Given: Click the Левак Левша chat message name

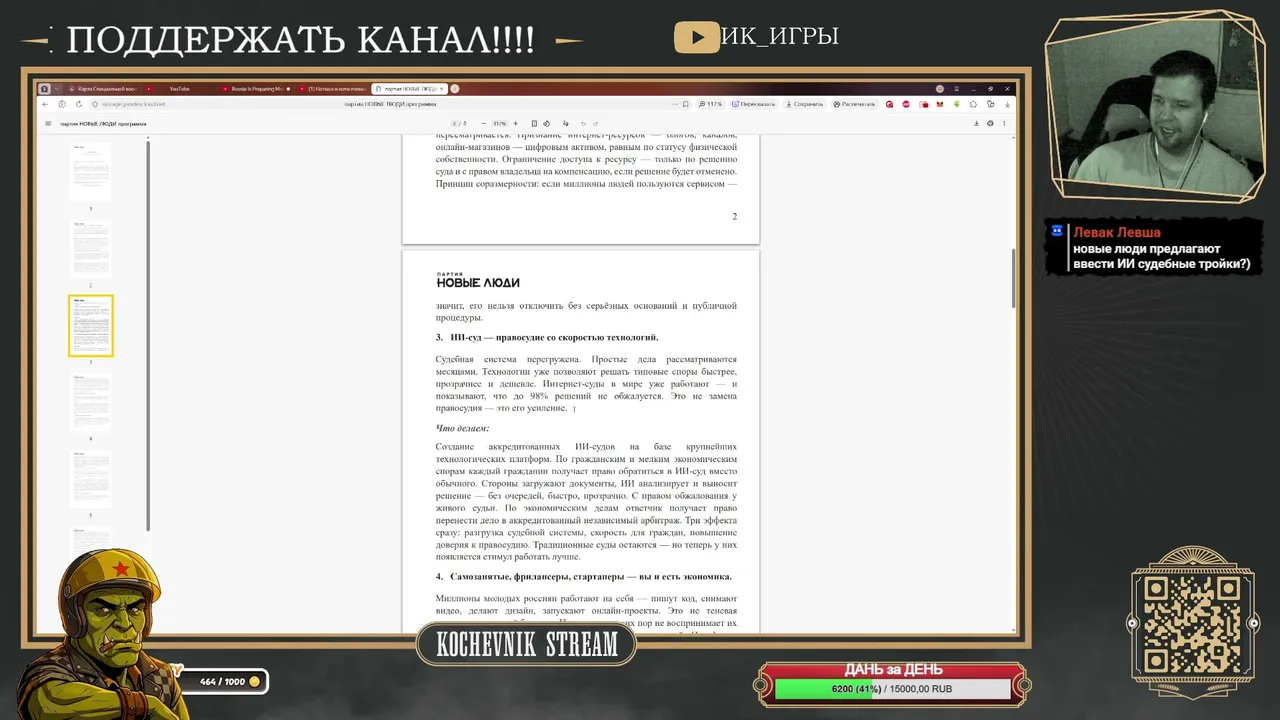Looking at the screenshot, I should coord(1117,232).
